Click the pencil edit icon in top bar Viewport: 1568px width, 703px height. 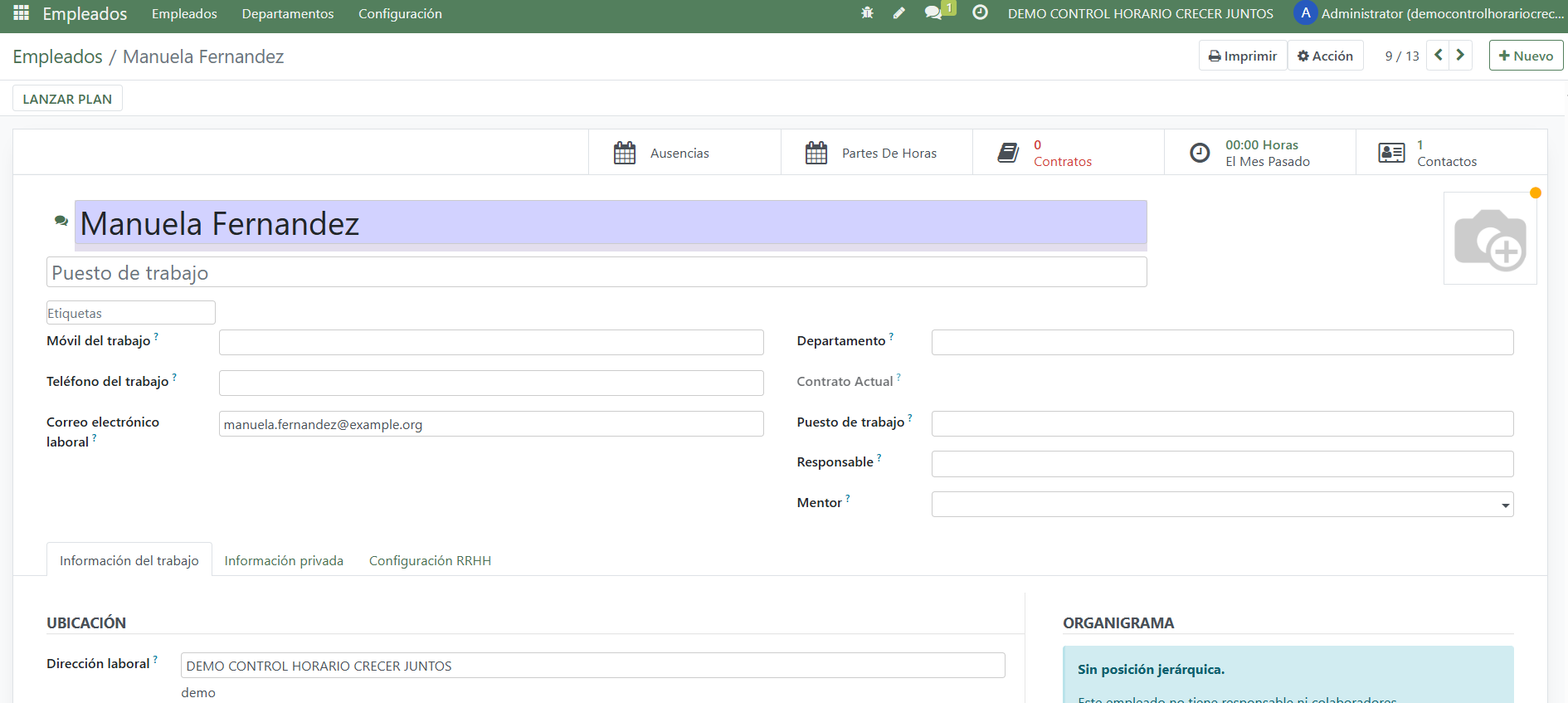click(x=899, y=13)
